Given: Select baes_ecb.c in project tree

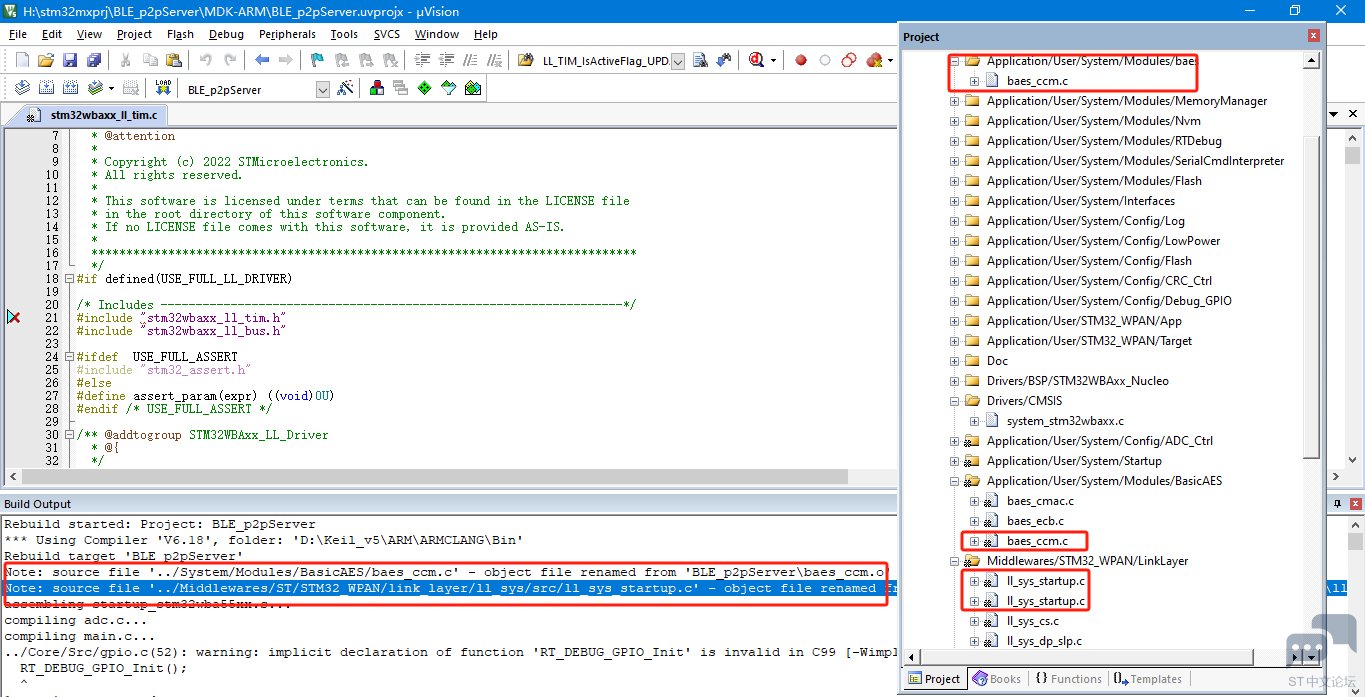Looking at the screenshot, I should click(1035, 521).
